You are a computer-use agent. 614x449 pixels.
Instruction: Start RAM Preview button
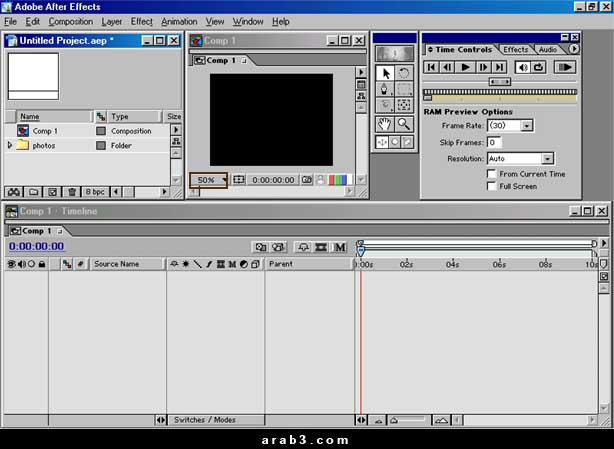coord(565,67)
